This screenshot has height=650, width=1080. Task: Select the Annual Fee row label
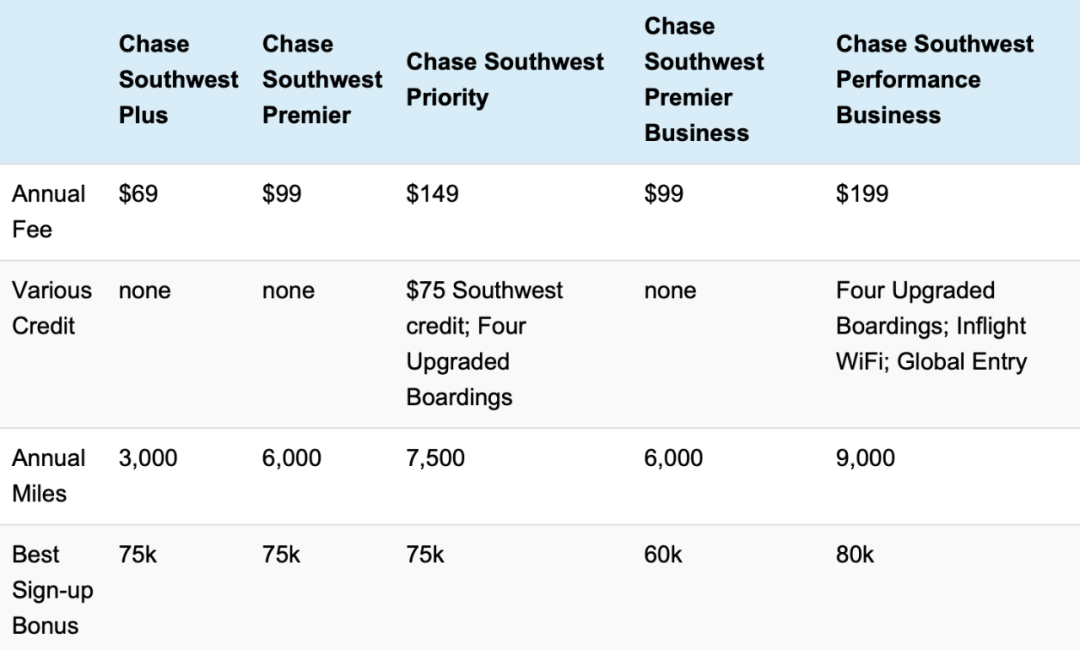[49, 211]
